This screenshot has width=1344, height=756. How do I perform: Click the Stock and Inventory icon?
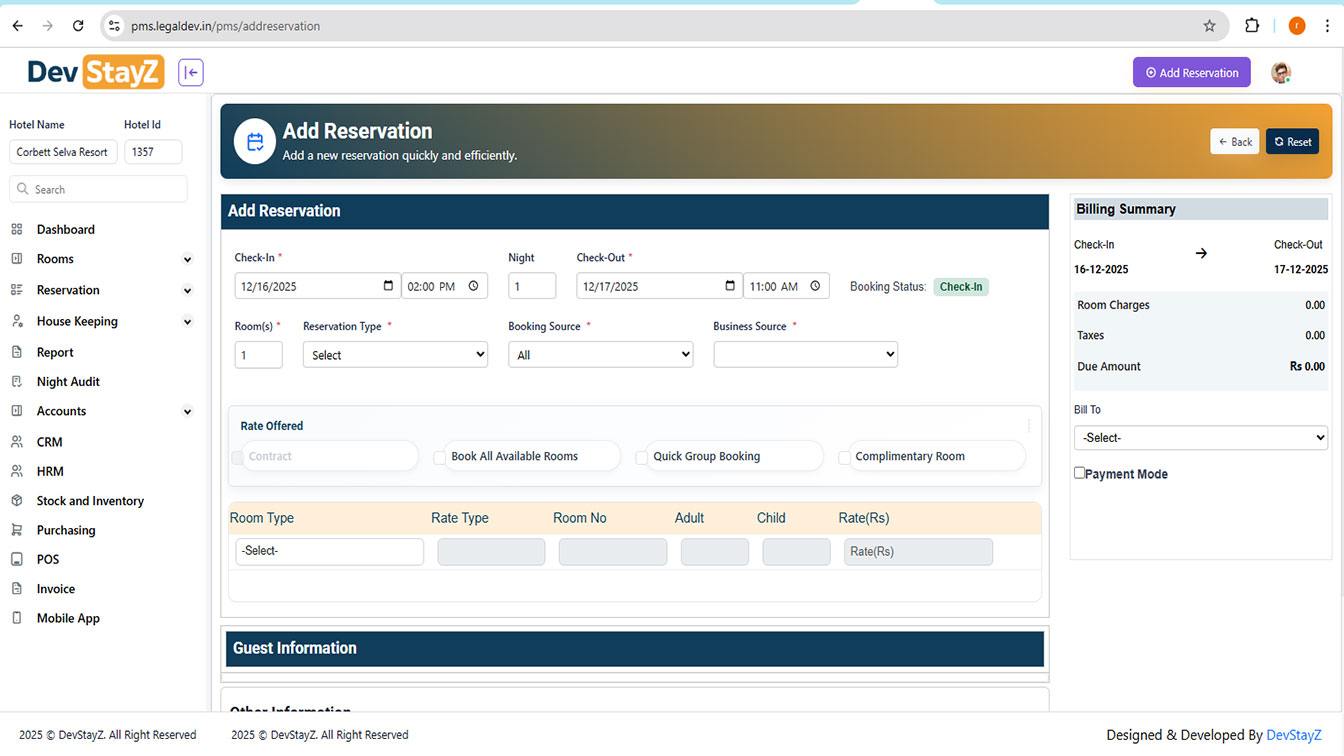pos(17,500)
